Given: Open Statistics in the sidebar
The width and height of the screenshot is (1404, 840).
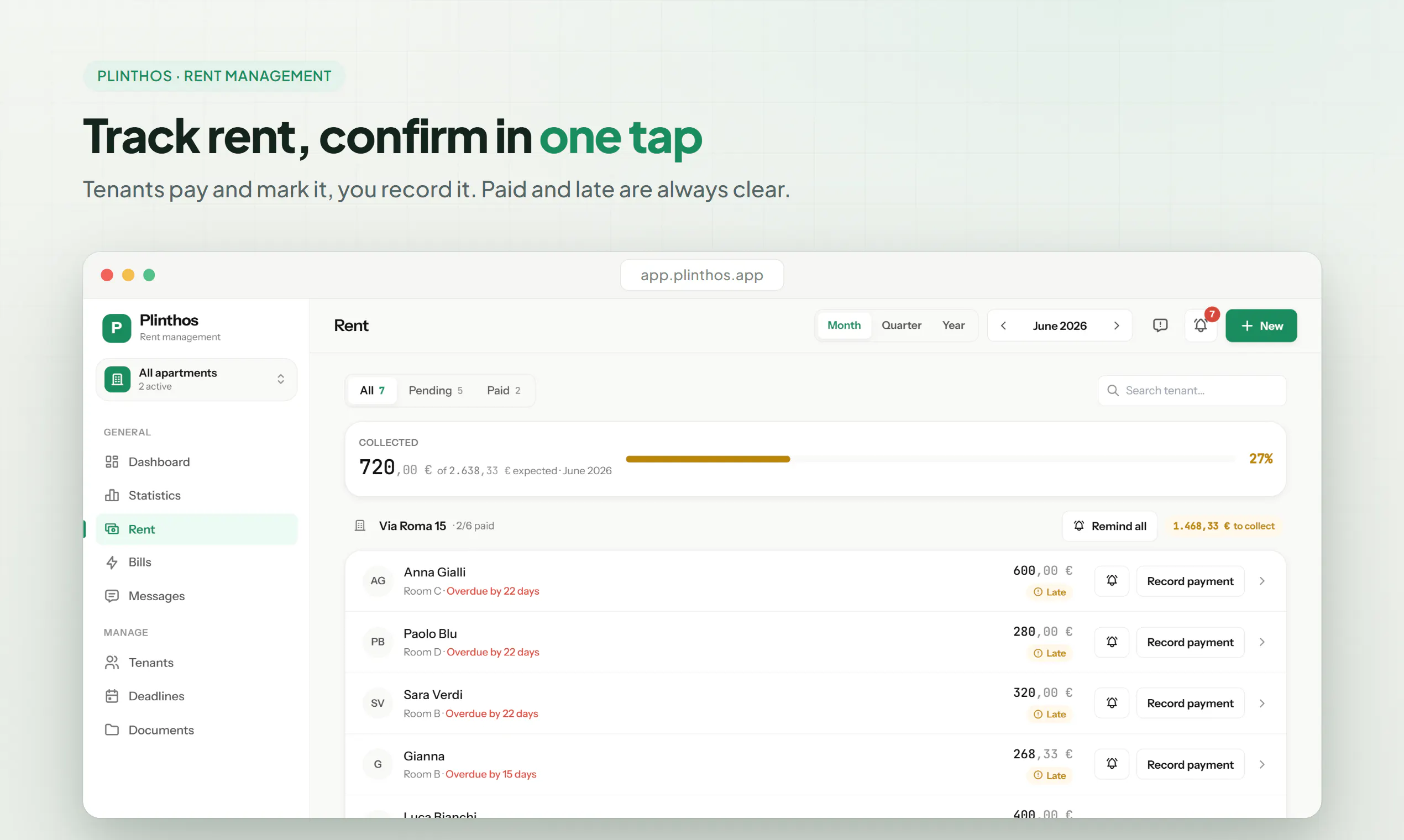Looking at the screenshot, I should tap(196, 495).
